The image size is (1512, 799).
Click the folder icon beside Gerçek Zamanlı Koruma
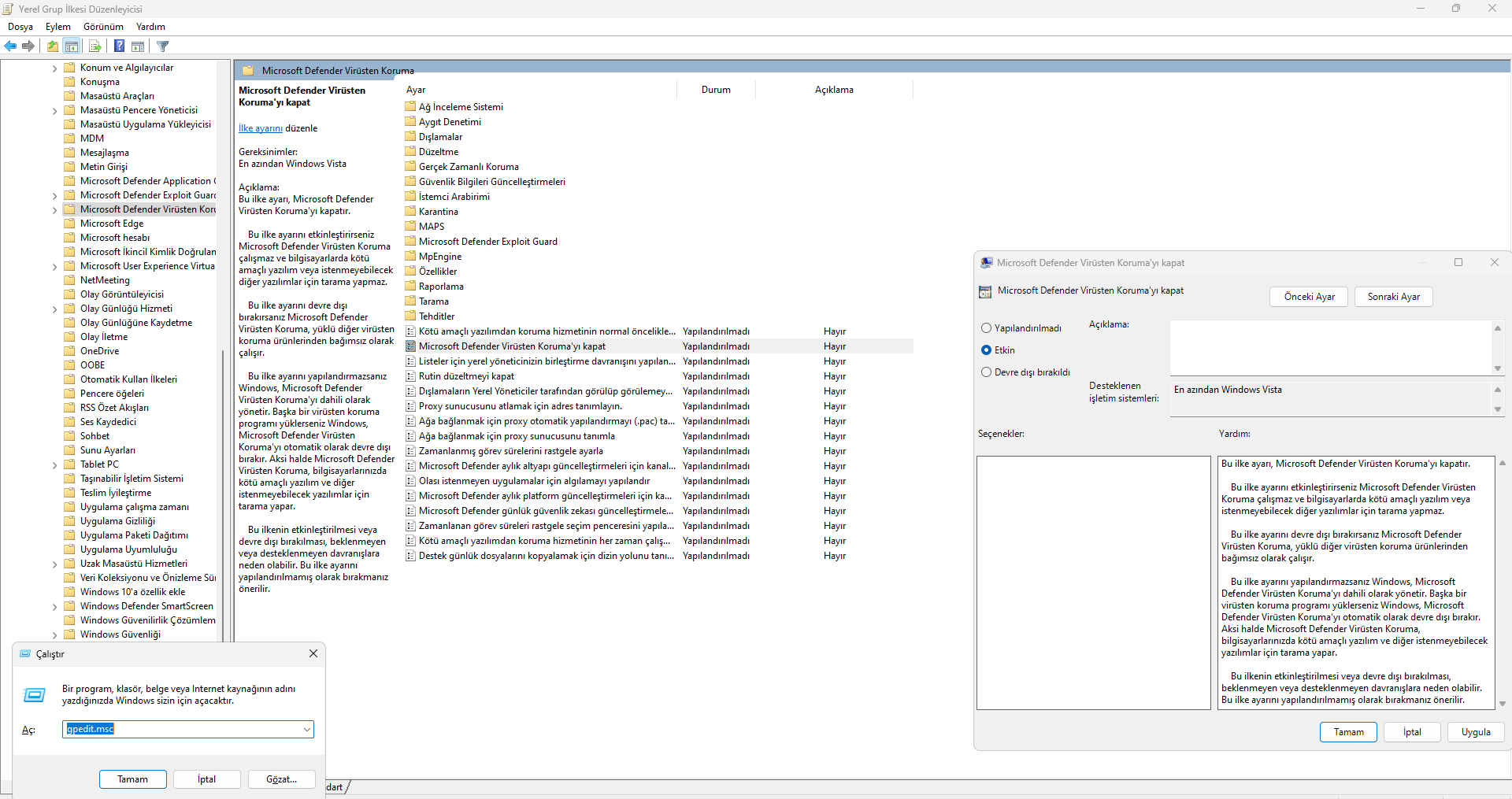coord(410,166)
